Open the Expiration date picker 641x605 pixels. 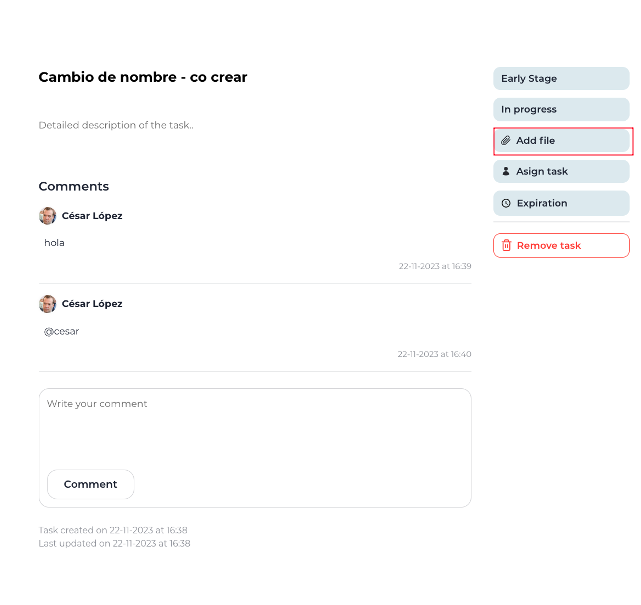[561, 203]
